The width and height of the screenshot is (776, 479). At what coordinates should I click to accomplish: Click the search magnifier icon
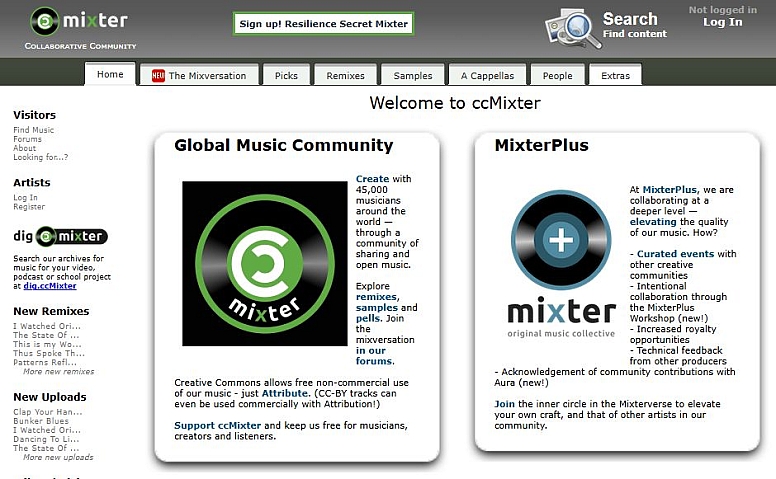coord(573,28)
